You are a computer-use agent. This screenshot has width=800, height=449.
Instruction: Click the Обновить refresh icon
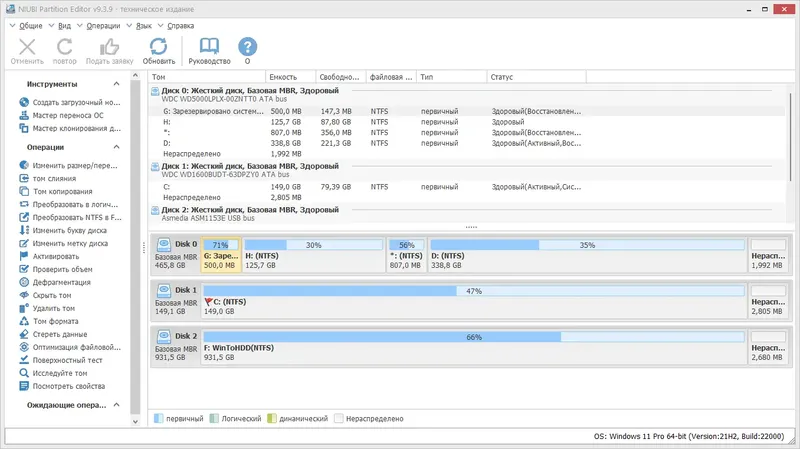coord(158,46)
